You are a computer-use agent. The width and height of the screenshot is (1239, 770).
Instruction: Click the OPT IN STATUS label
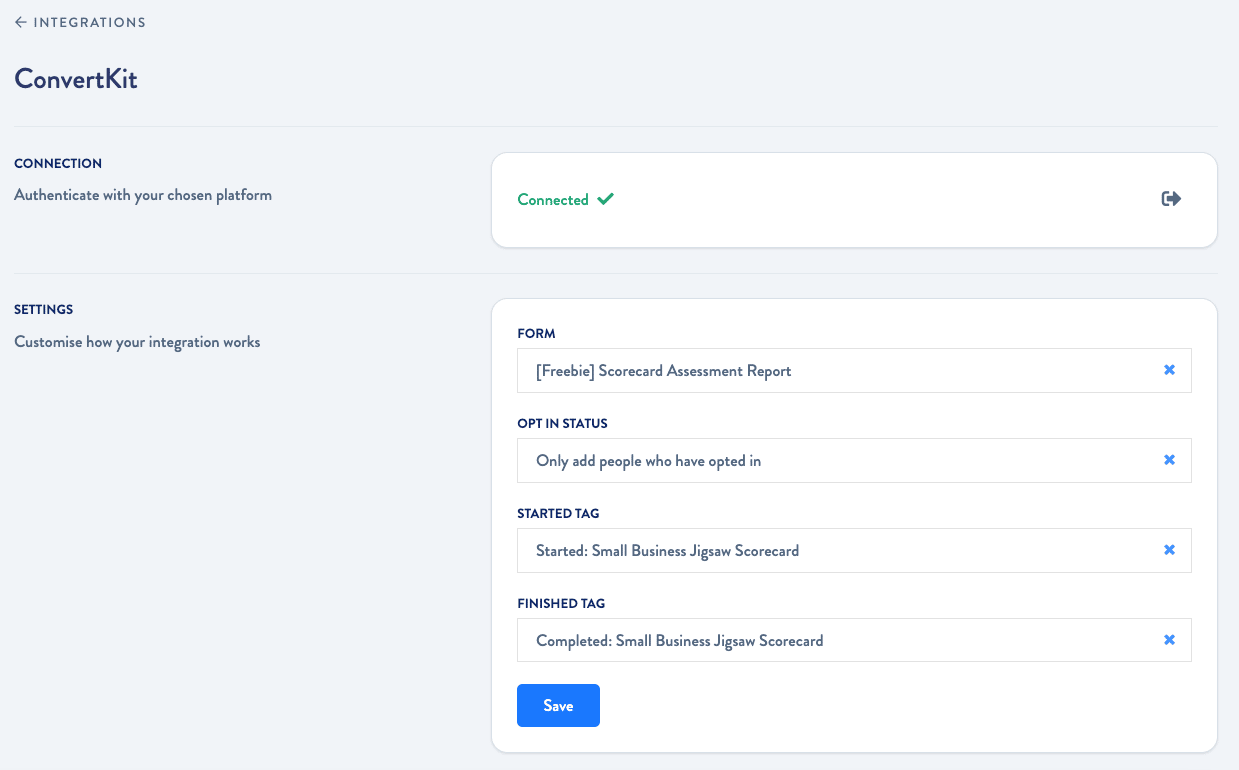point(562,423)
